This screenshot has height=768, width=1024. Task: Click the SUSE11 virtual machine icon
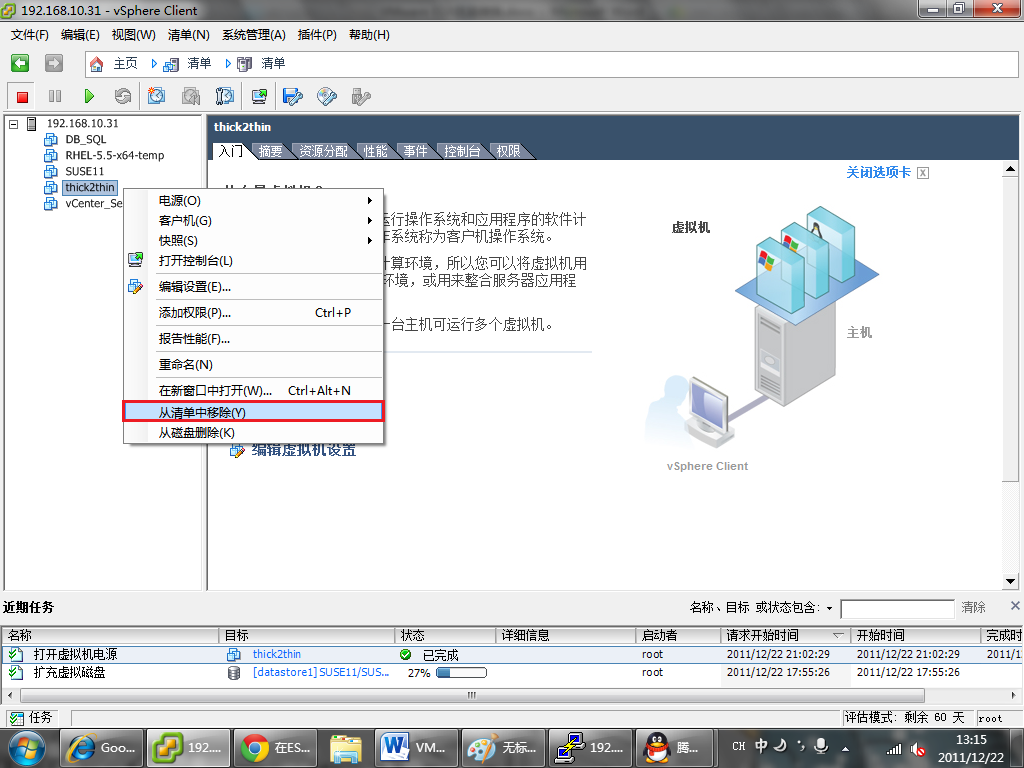coord(51,172)
